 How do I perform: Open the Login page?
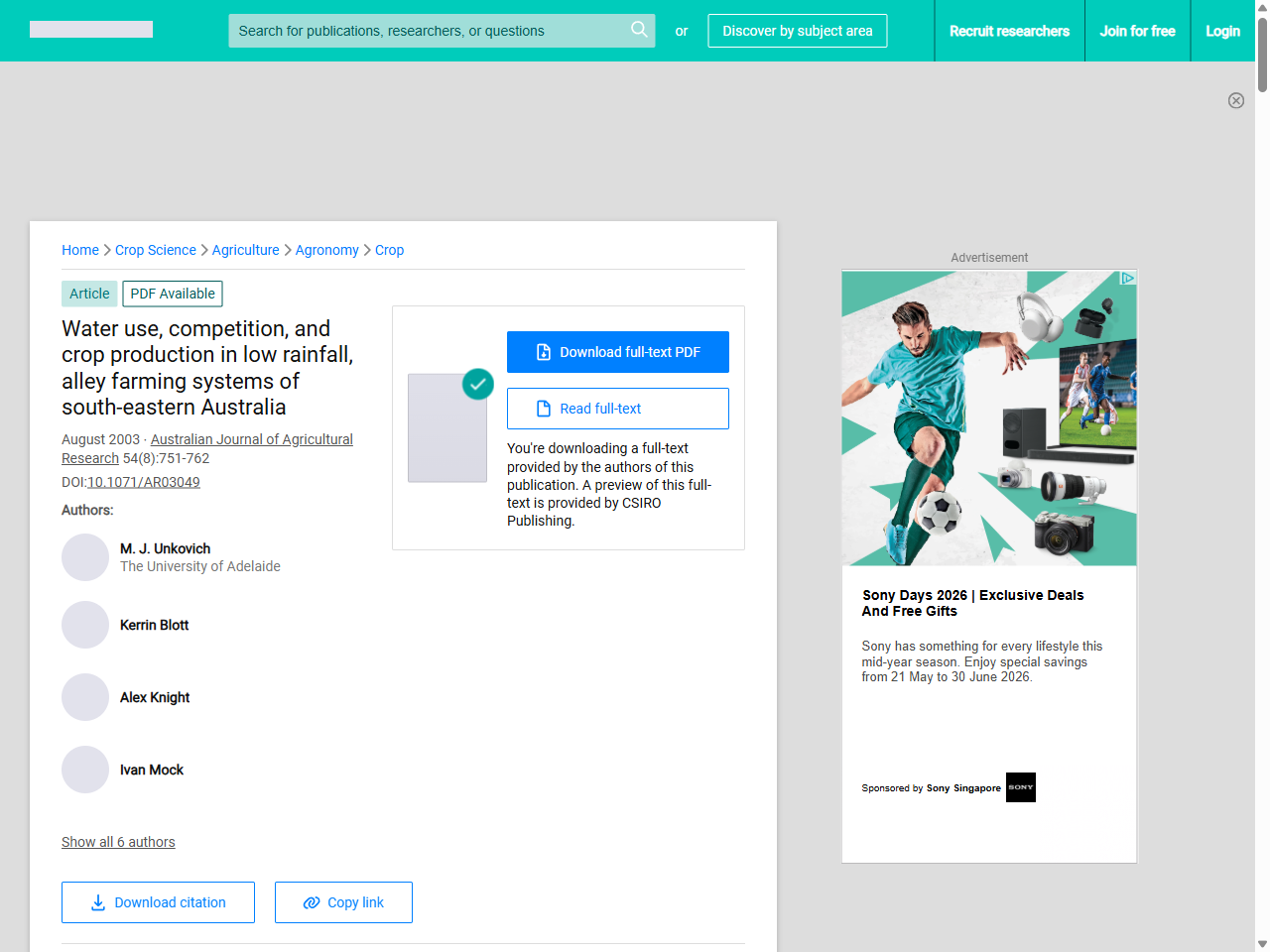point(1222,31)
